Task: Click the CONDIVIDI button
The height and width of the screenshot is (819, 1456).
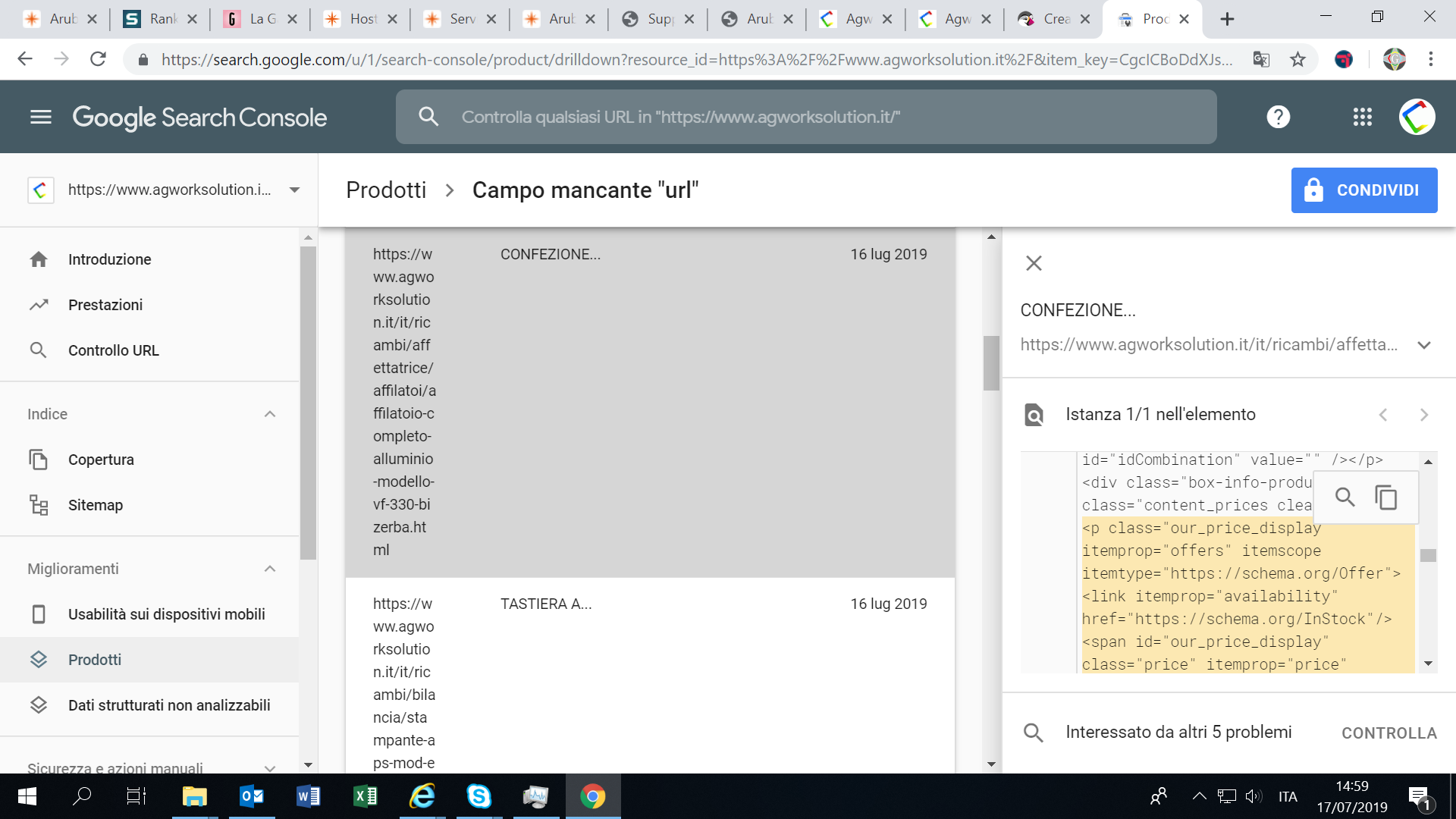Action: tap(1364, 190)
